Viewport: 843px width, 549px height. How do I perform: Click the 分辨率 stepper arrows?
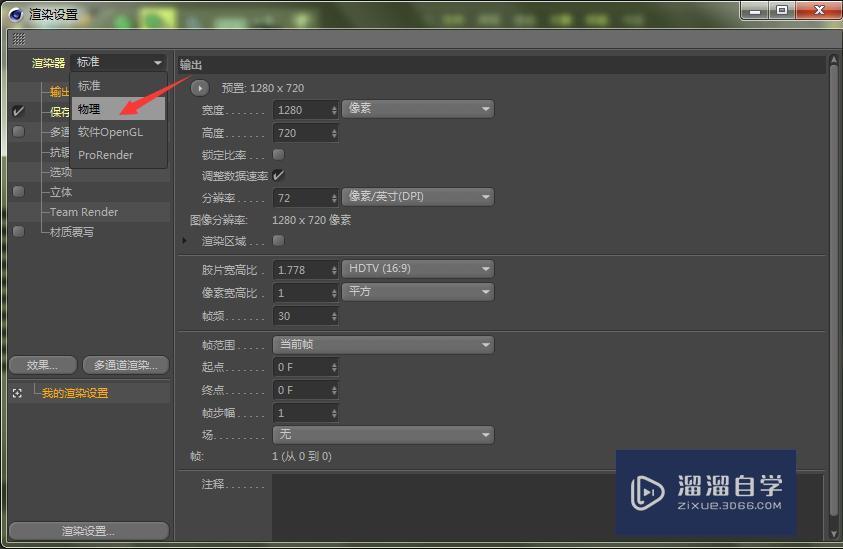coord(334,198)
